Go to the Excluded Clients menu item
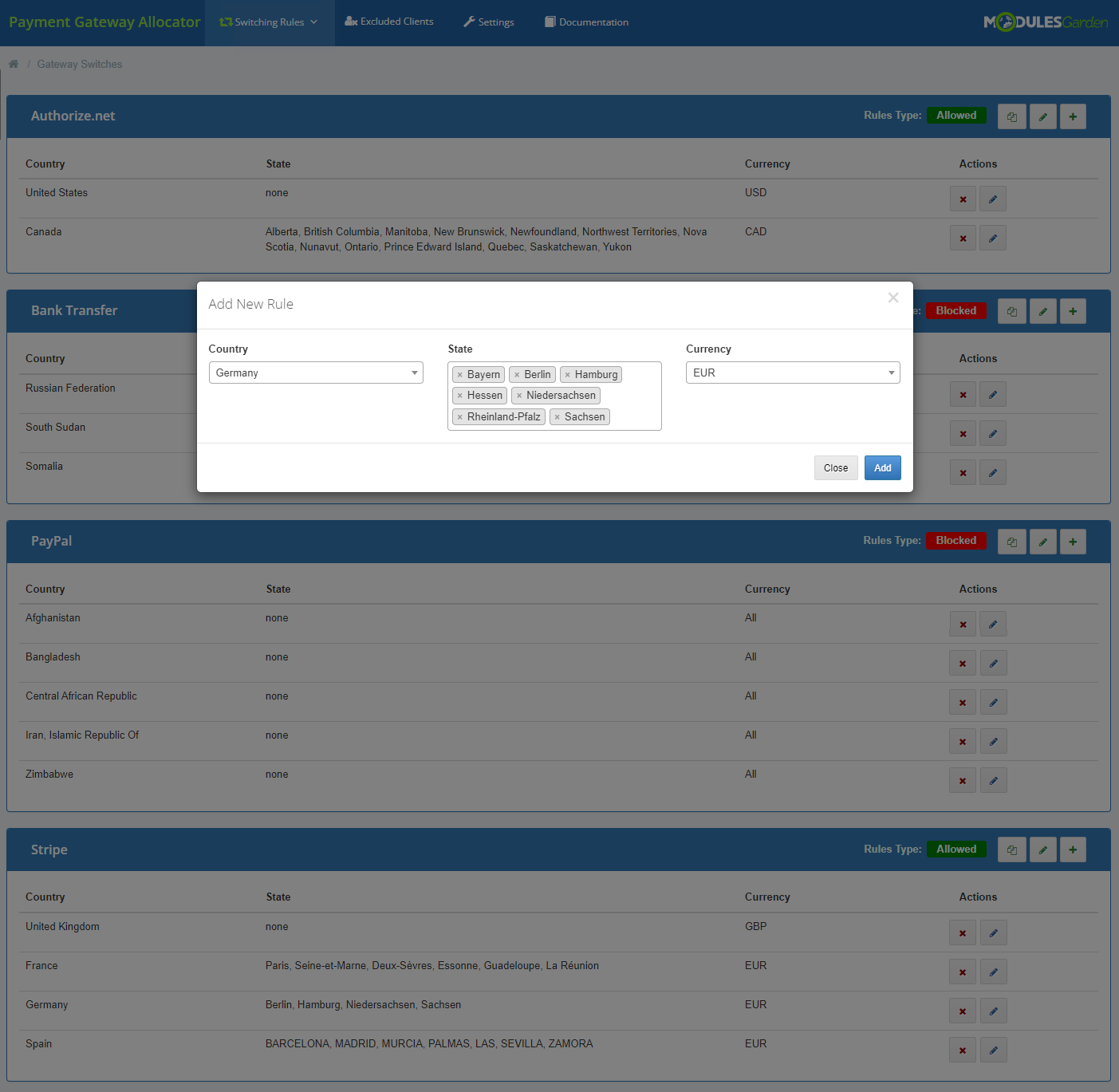This screenshot has height=1092, width=1119. pyautogui.click(x=389, y=22)
